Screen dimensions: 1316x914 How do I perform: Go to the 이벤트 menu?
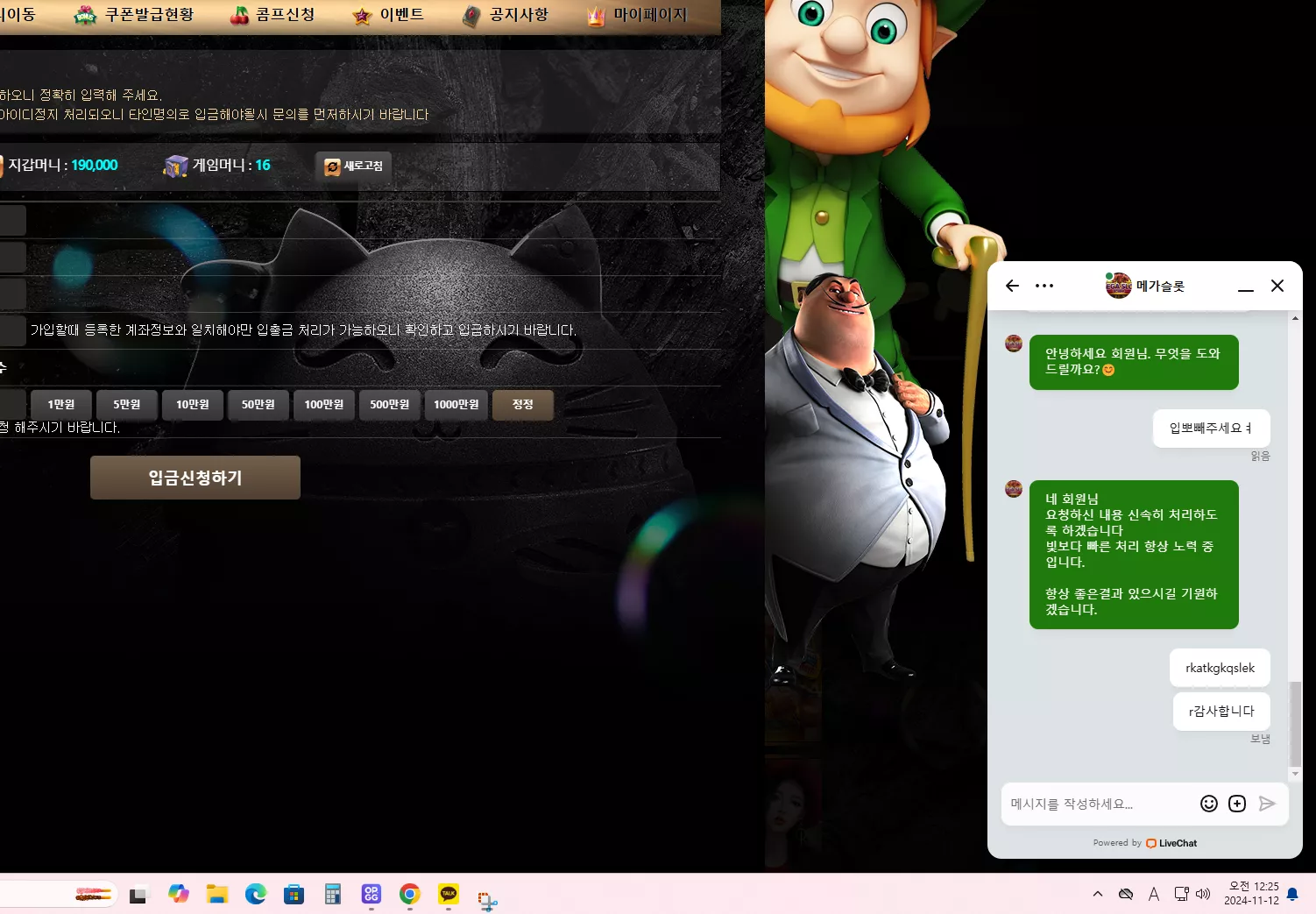[388, 15]
